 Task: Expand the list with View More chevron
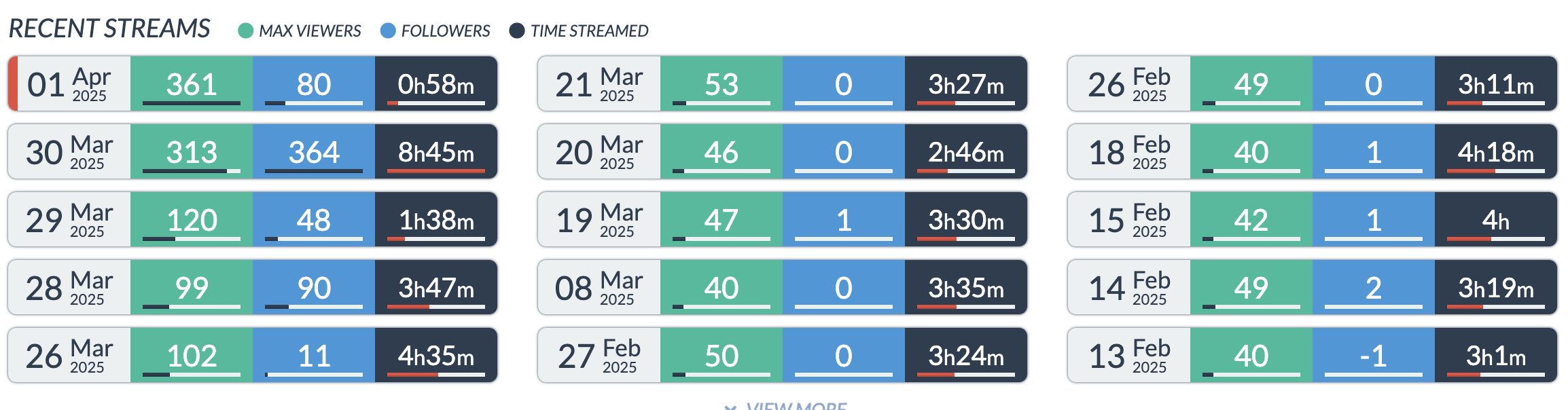point(731,407)
